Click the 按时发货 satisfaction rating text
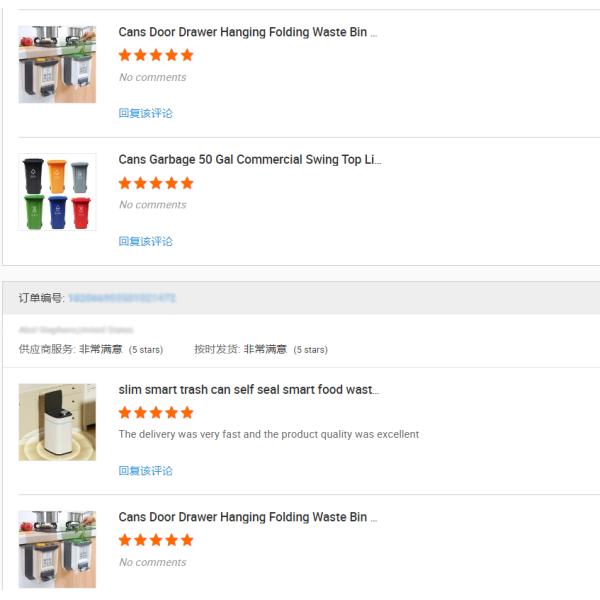This screenshot has width=600, height=600. (x=265, y=350)
